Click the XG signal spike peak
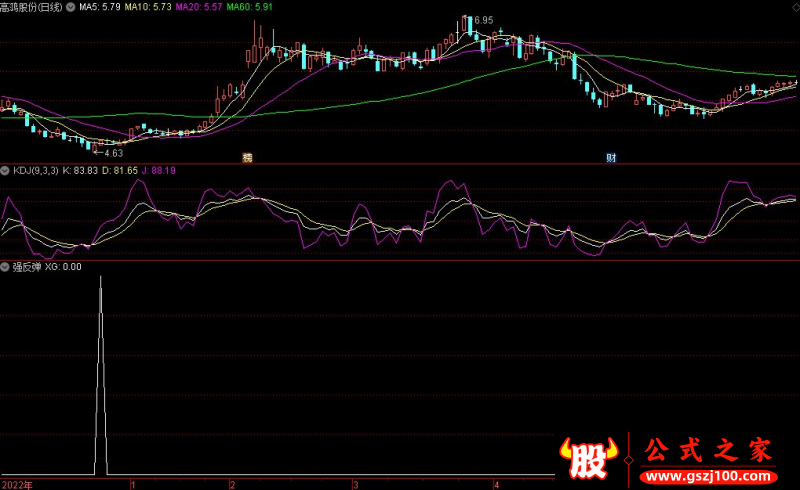Screen dimensions: 800x490 100,278
